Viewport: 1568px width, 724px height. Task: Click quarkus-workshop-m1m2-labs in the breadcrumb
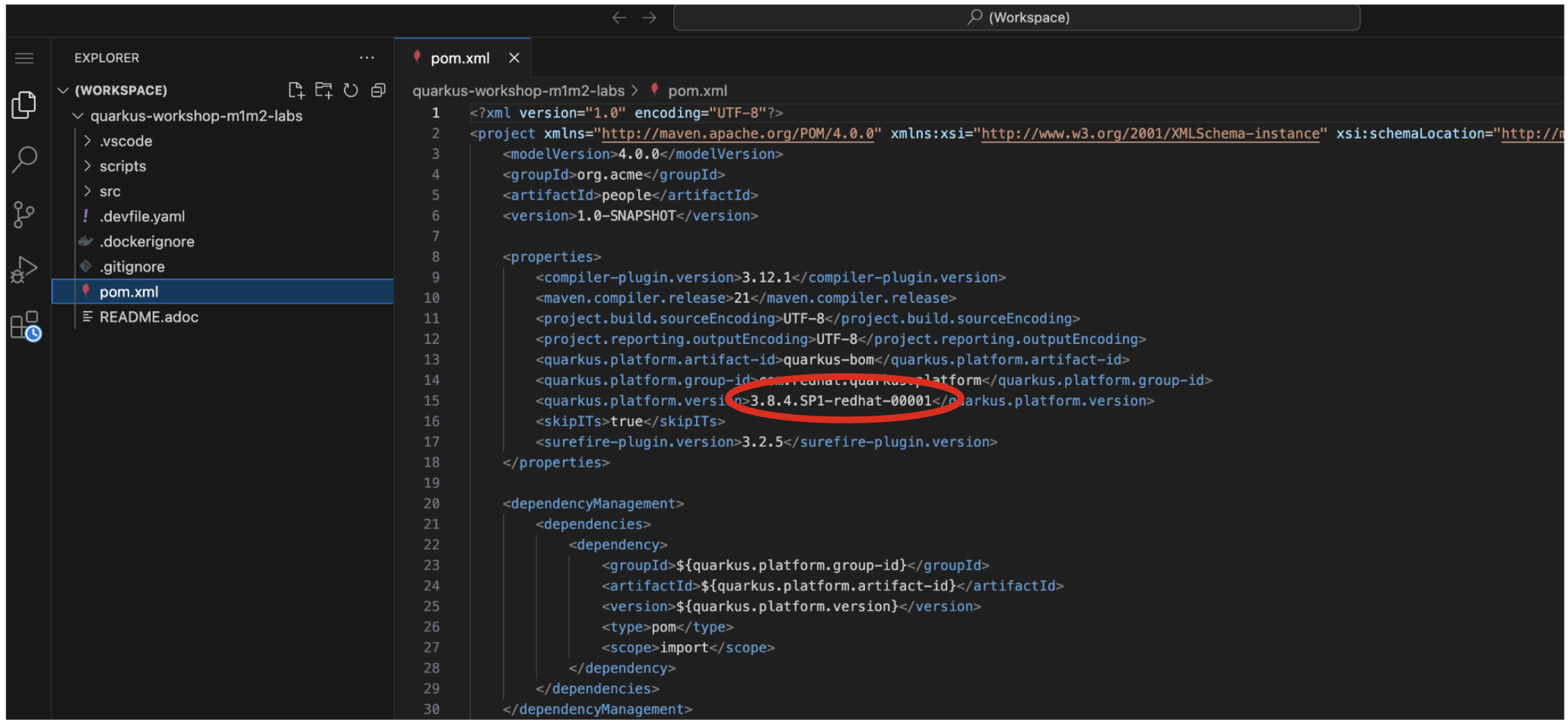point(518,91)
